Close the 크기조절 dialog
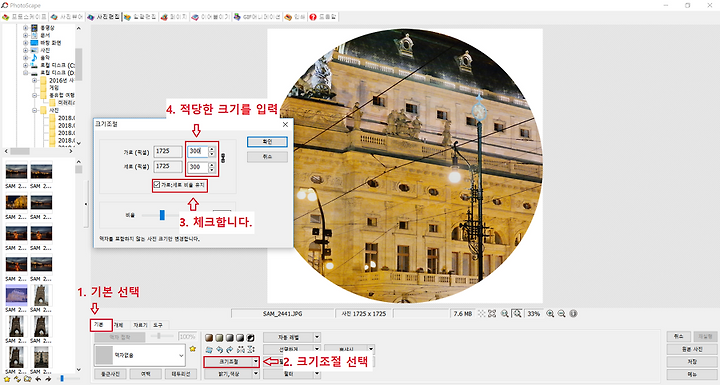Screen dimensions: 720x385 coord(285,125)
